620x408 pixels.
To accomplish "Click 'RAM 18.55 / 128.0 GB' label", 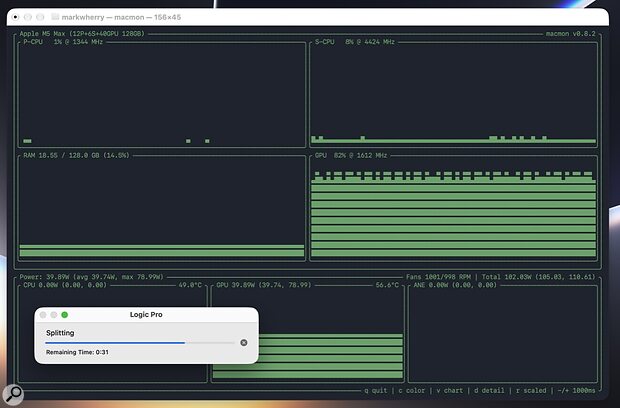I will click(76, 155).
